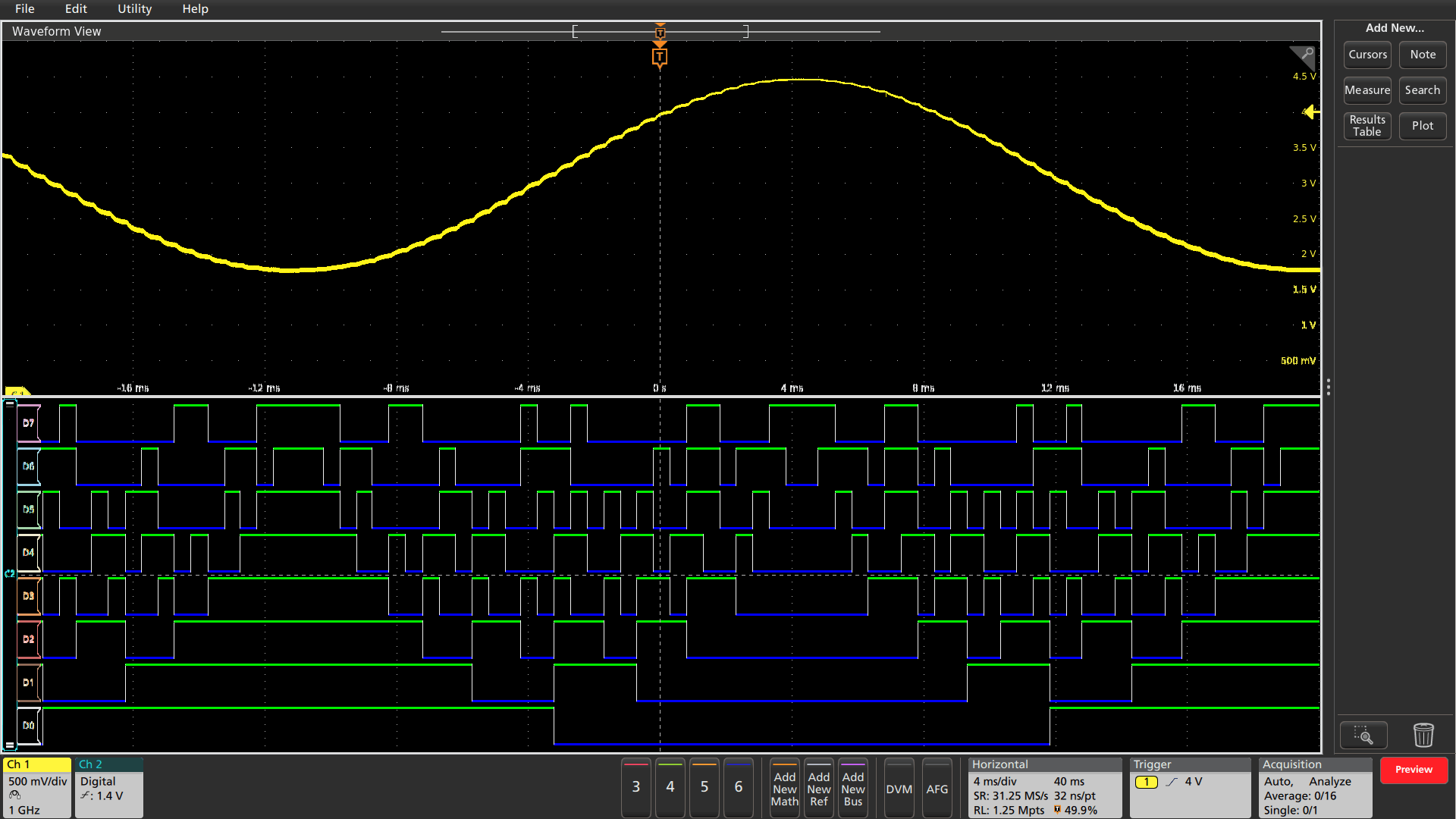Click the Measure icon to add measurement

click(x=1366, y=89)
